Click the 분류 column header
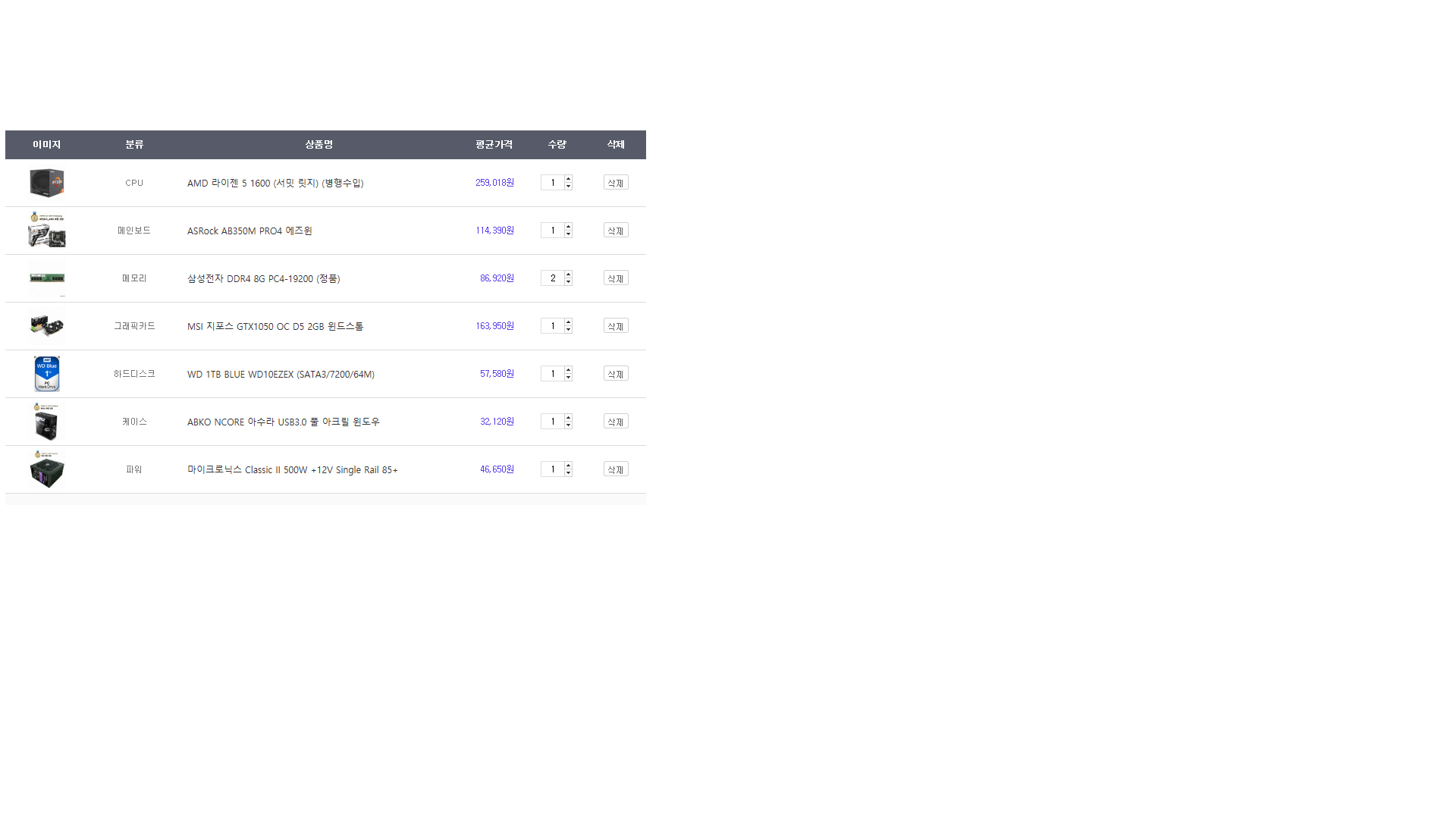Image resolution: width=1456 pixels, height=819 pixels. pyautogui.click(x=134, y=145)
